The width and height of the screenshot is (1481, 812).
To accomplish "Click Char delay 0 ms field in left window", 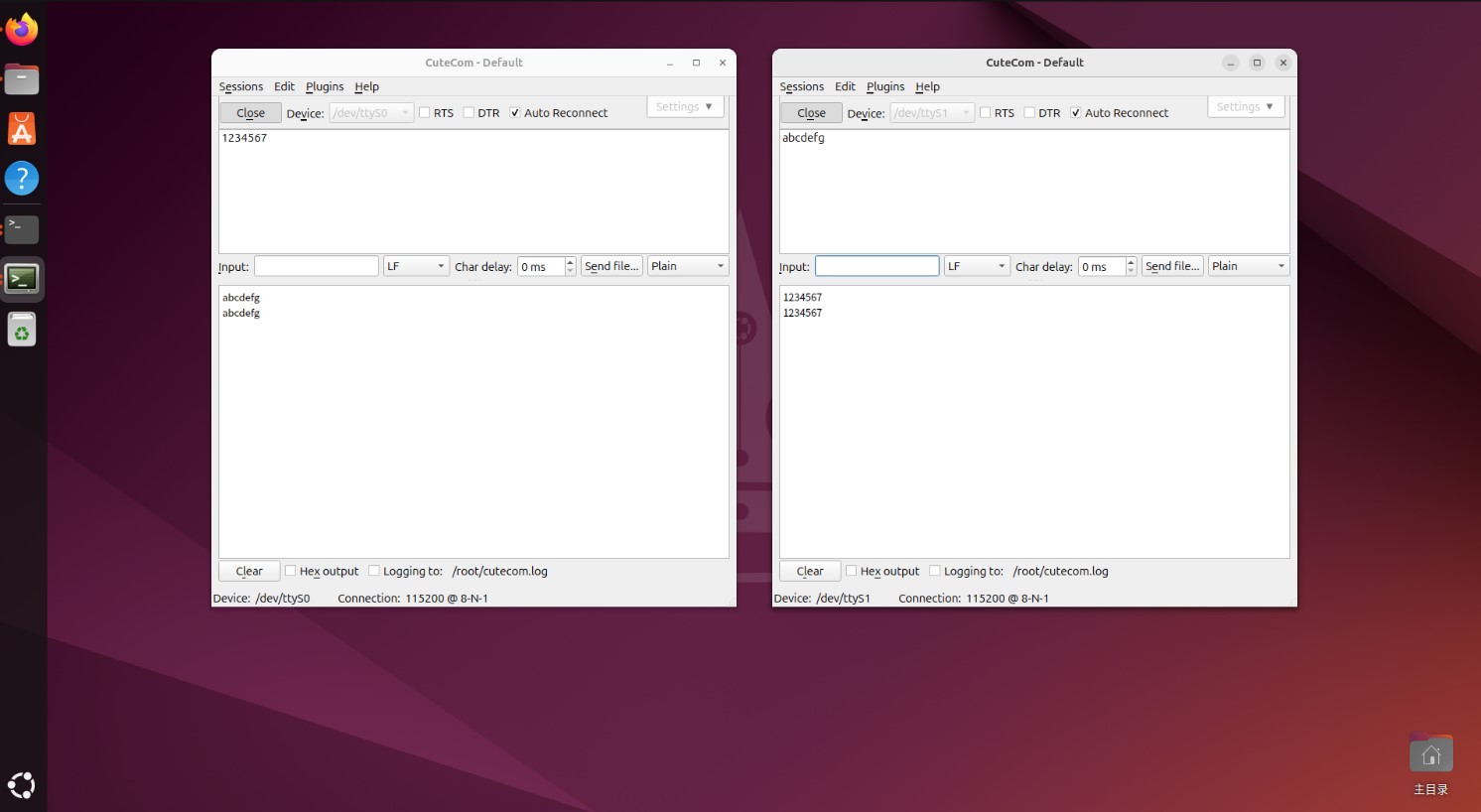I will (x=541, y=266).
